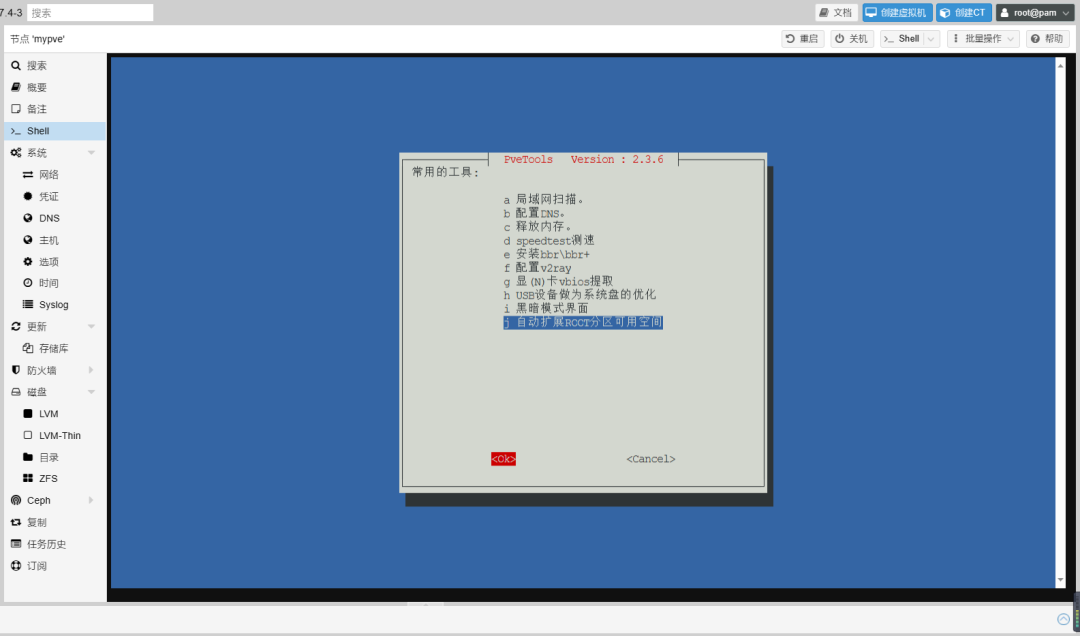Expand the 防火墙 section arrow
The width and height of the screenshot is (1080, 636).
click(91, 370)
